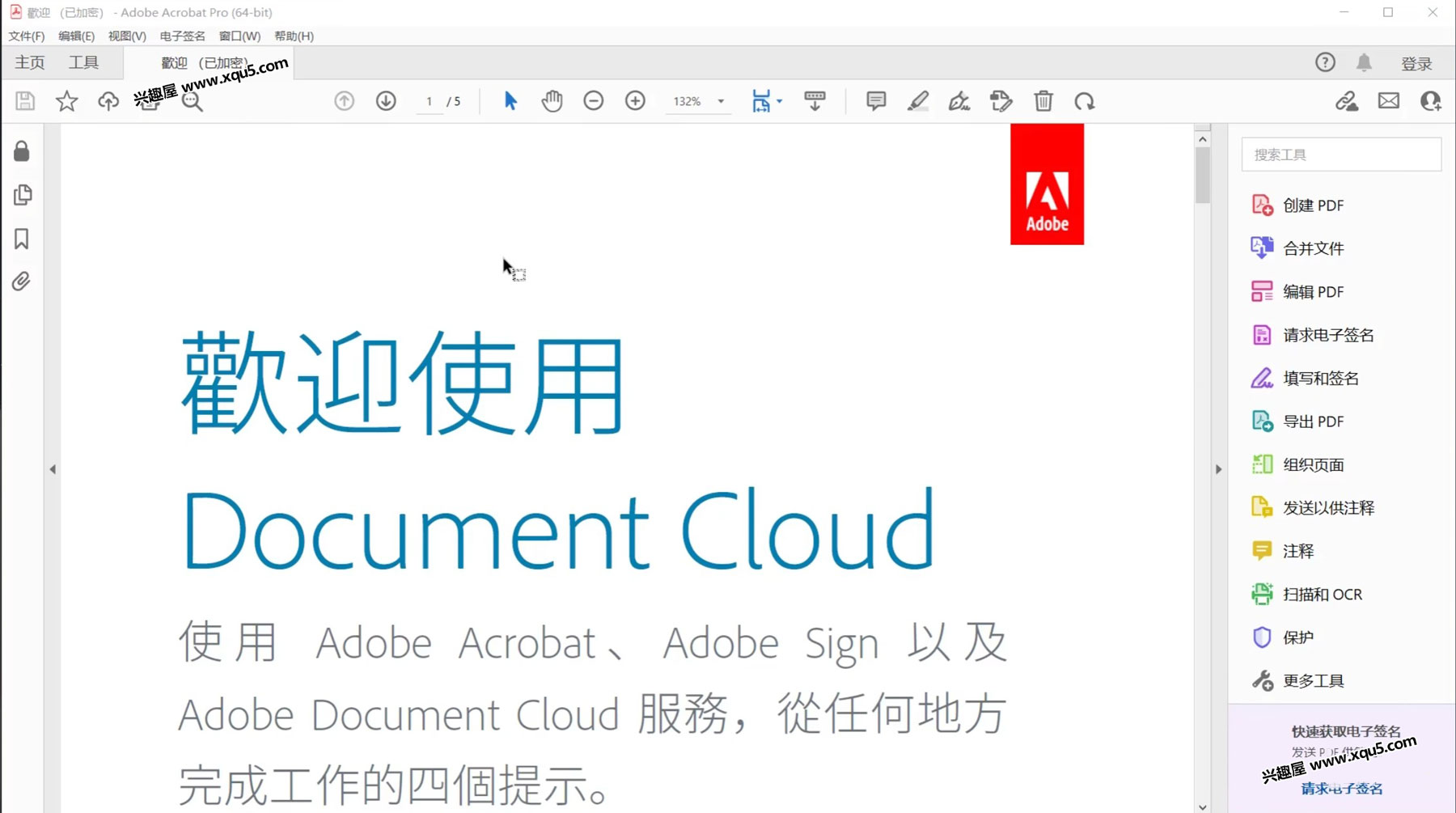
Task: Zoom out with minus icon
Action: click(x=594, y=101)
